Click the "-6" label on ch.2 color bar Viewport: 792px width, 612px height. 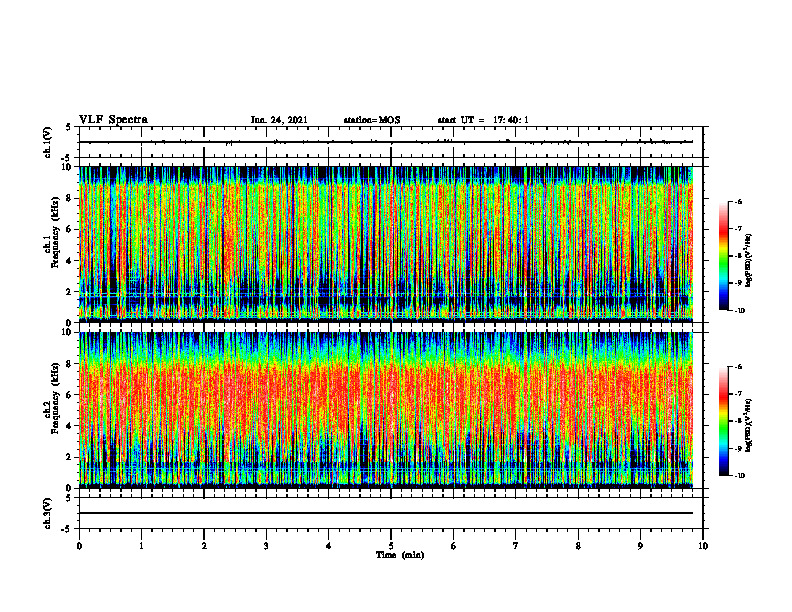click(738, 367)
